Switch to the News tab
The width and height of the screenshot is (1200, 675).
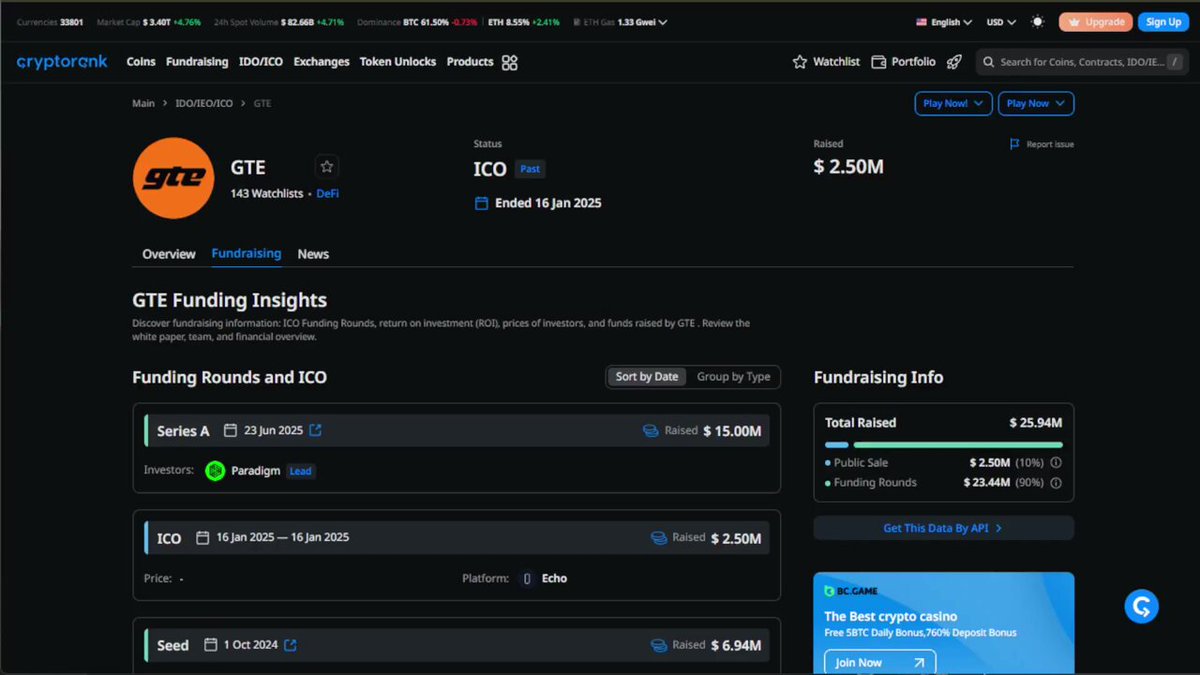(x=313, y=254)
